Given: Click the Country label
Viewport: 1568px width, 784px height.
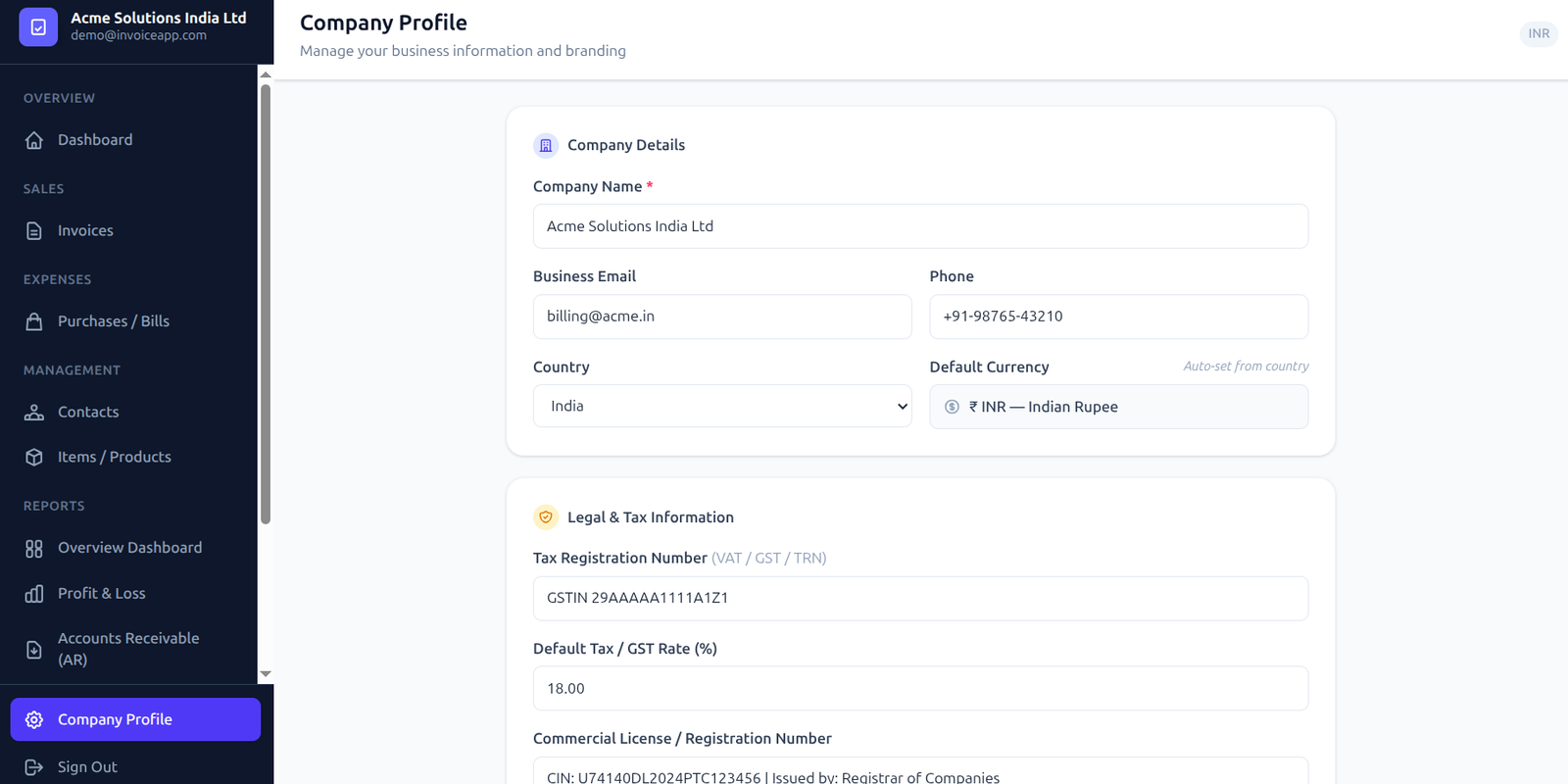Looking at the screenshot, I should (562, 367).
